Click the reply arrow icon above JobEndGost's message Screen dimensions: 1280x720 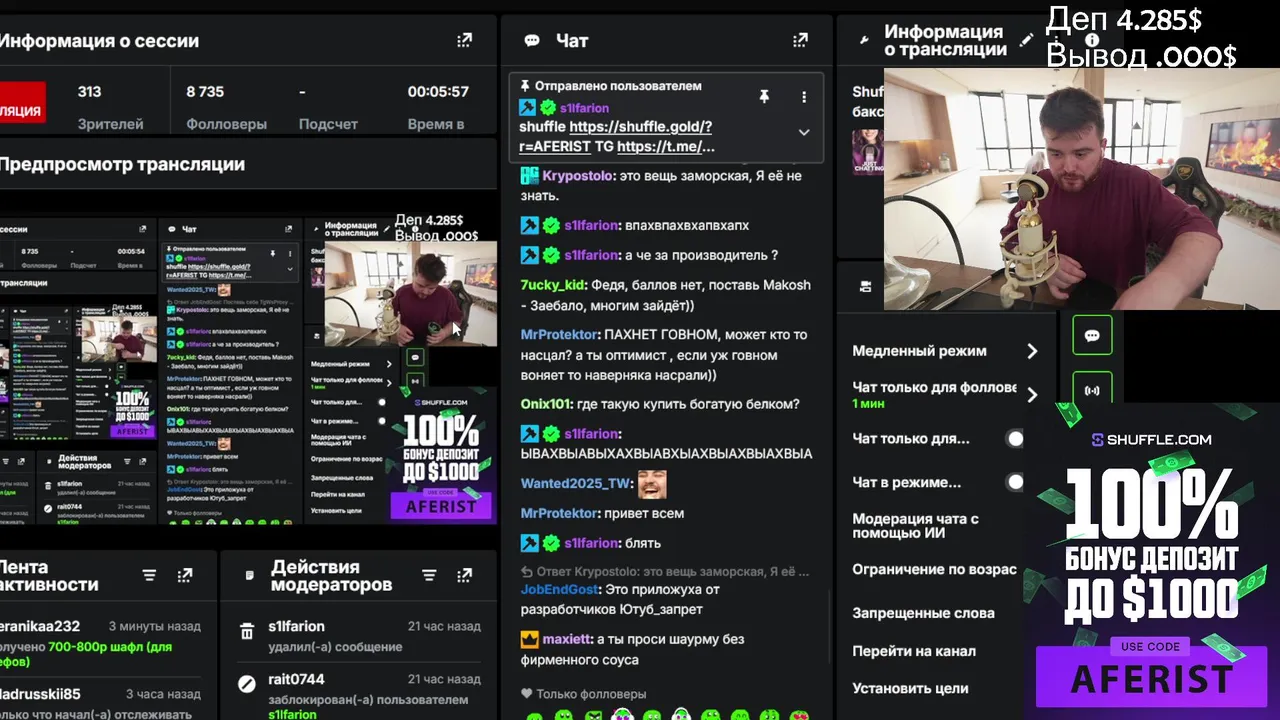coord(527,572)
